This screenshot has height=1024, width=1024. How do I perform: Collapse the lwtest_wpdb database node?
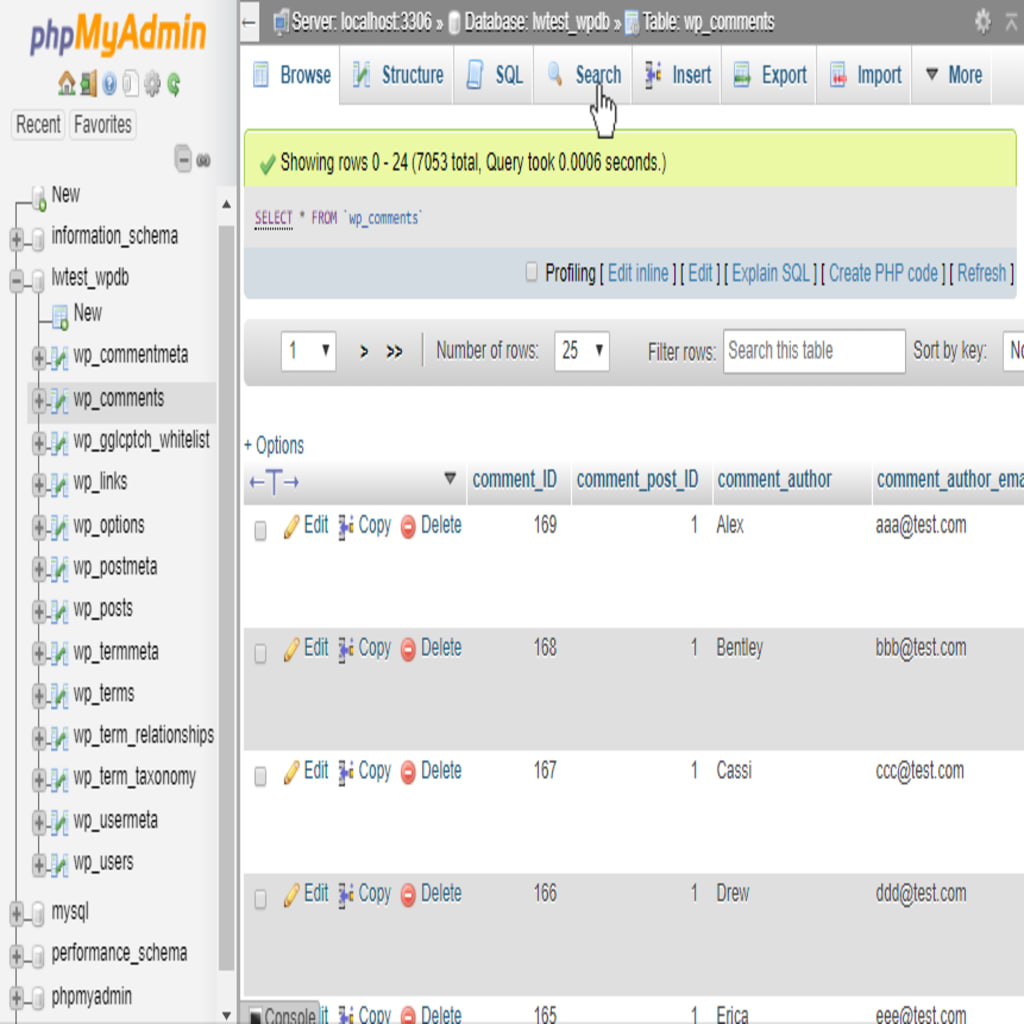pyautogui.click(x=16, y=280)
